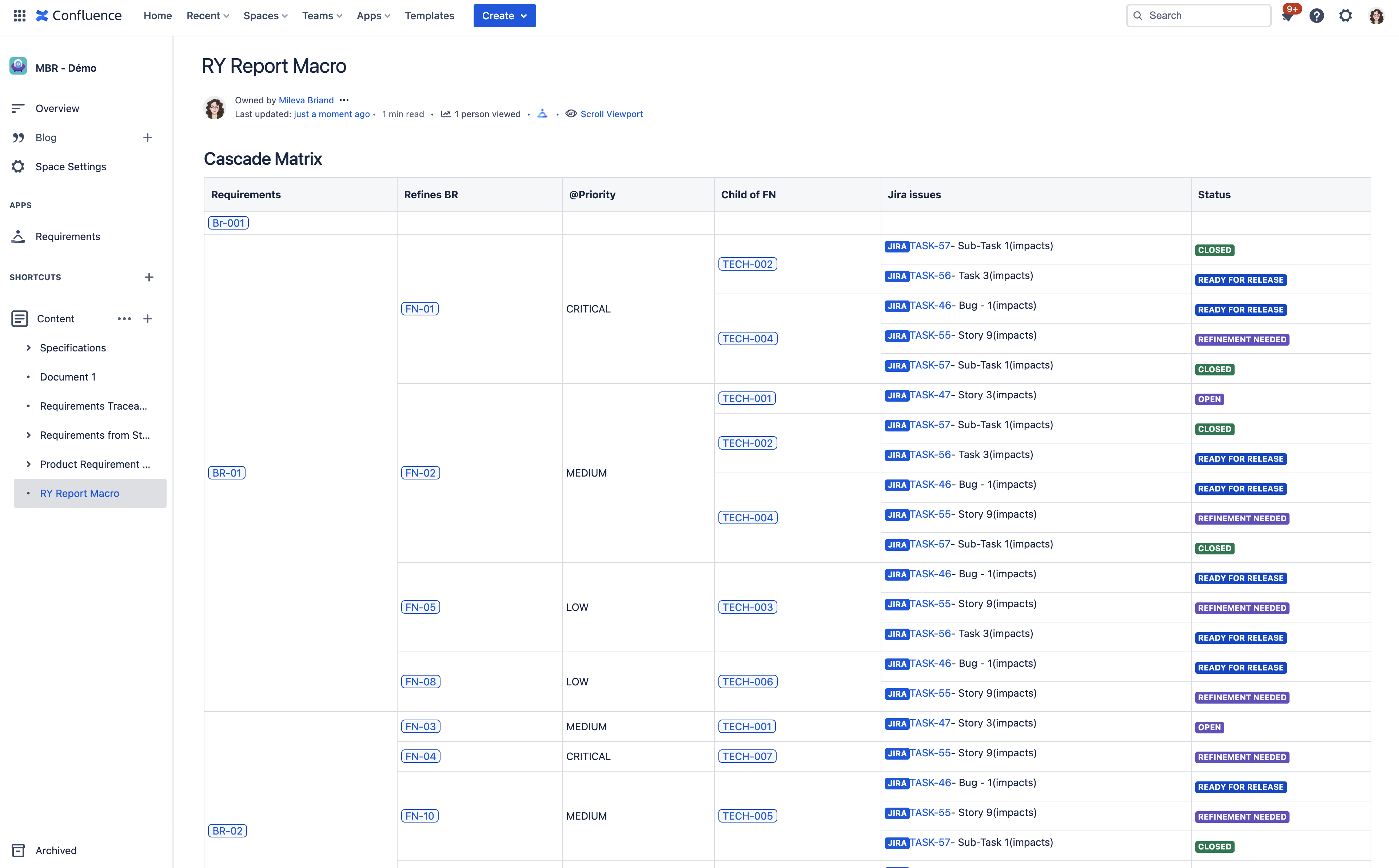Screen dimensions: 1399x868
Task: Open the Scroll Viewport link
Action: [611, 114]
